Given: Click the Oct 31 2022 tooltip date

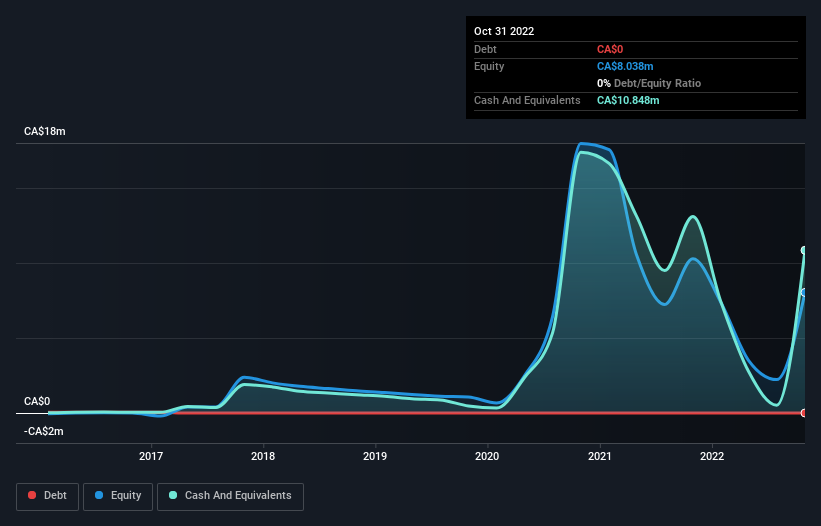Looking at the screenshot, I should tap(504, 31).
